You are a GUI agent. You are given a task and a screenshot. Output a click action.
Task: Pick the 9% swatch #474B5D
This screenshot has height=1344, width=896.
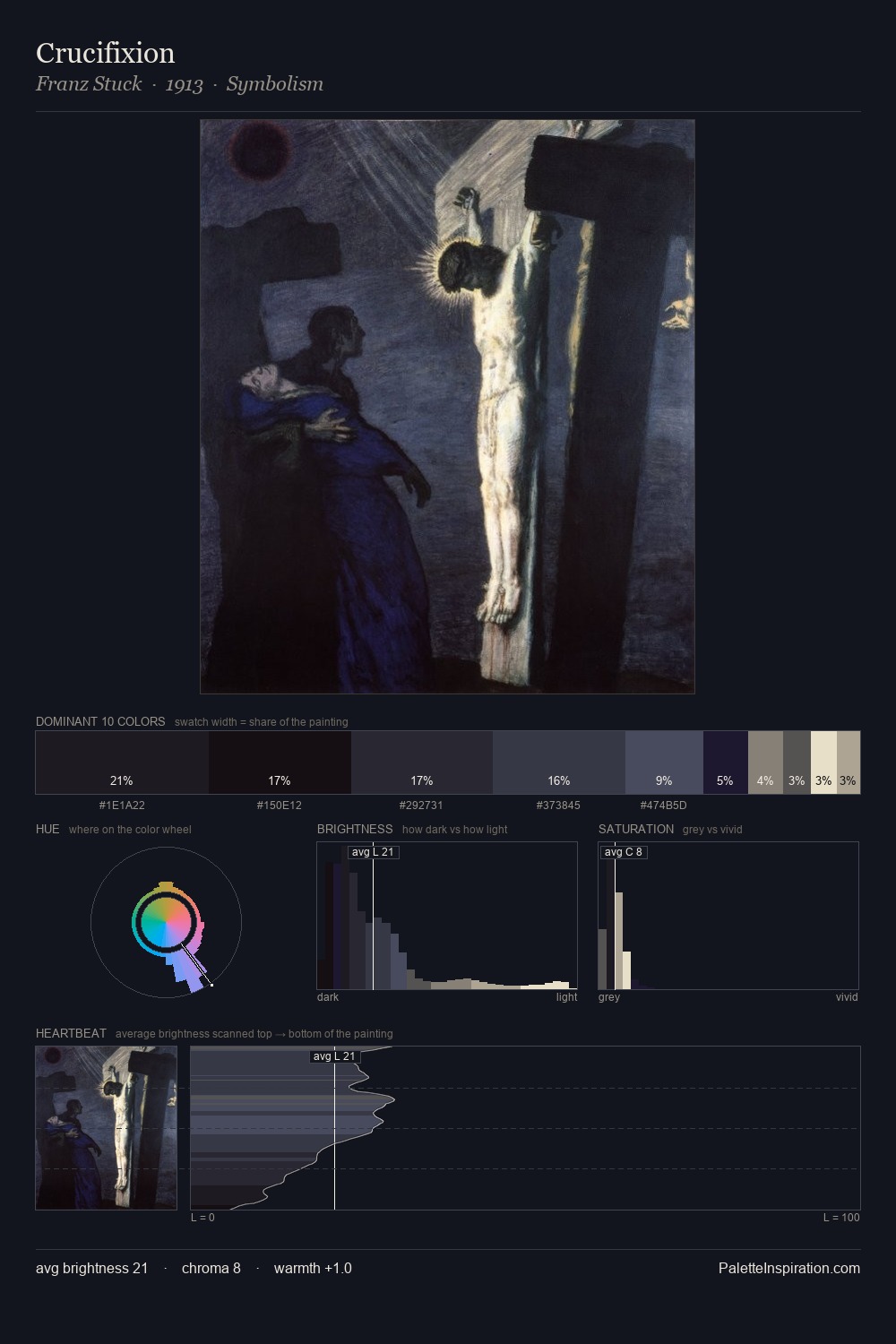coord(664,762)
